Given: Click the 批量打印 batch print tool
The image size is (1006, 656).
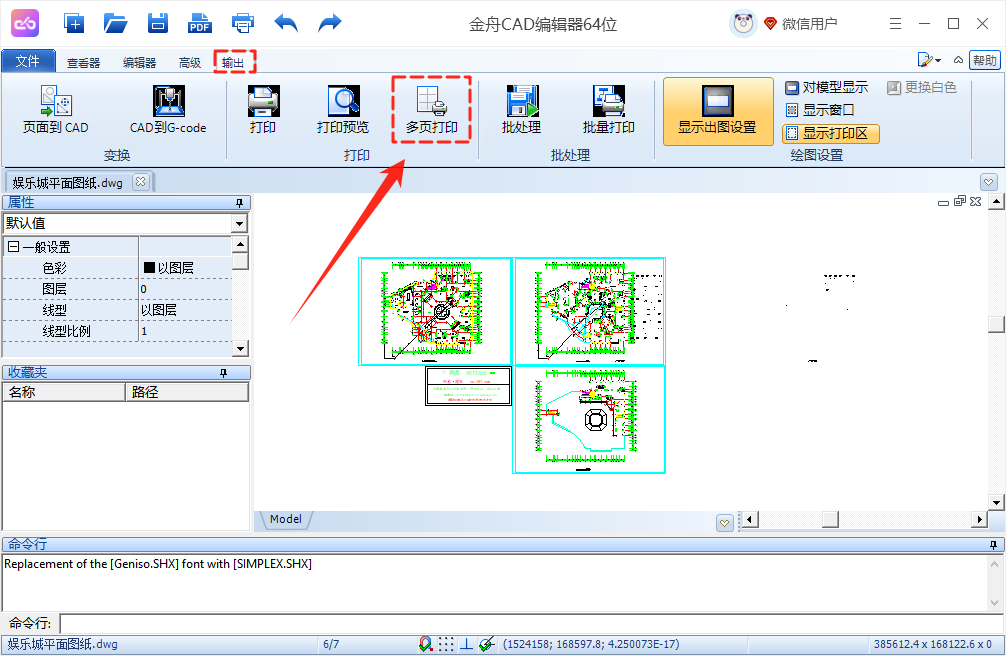Looking at the screenshot, I should (x=608, y=110).
